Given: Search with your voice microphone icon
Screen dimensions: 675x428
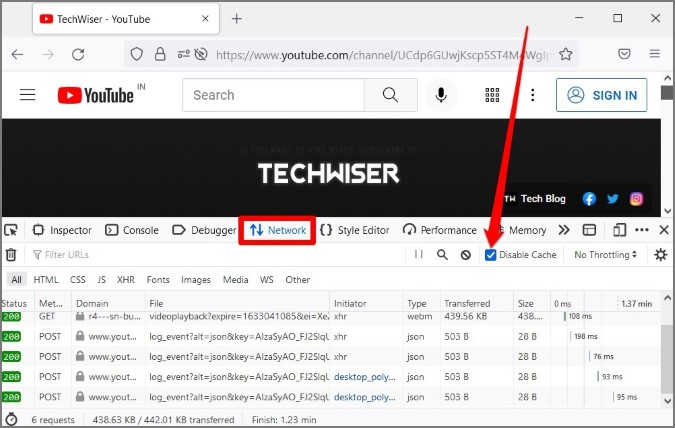Looking at the screenshot, I should click(x=441, y=95).
